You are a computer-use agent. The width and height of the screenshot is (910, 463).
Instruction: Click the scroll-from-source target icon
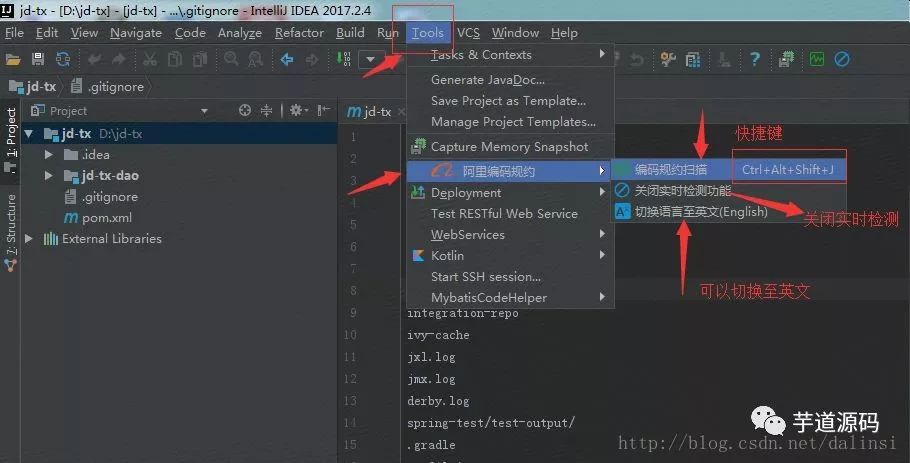click(245, 110)
